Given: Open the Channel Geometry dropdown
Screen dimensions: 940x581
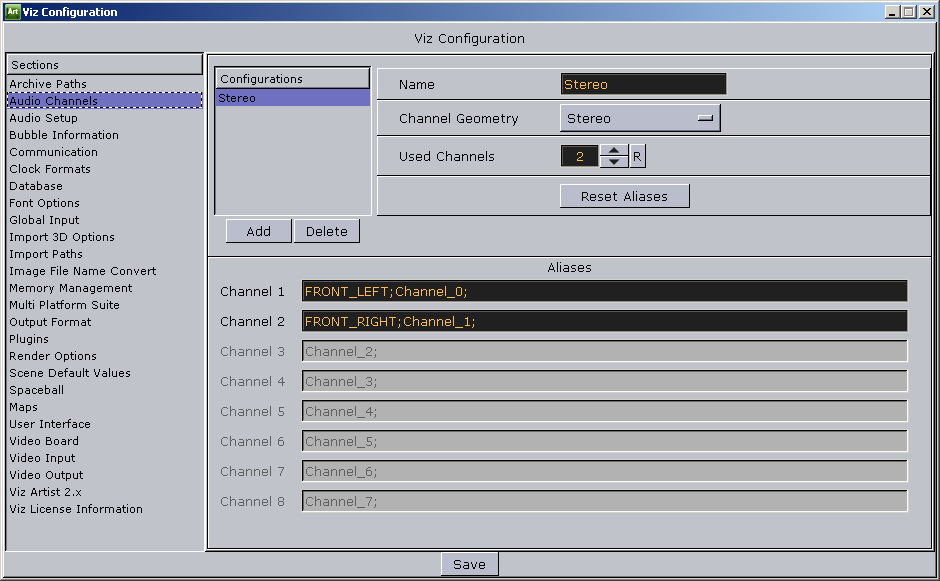Looking at the screenshot, I should pos(639,118).
